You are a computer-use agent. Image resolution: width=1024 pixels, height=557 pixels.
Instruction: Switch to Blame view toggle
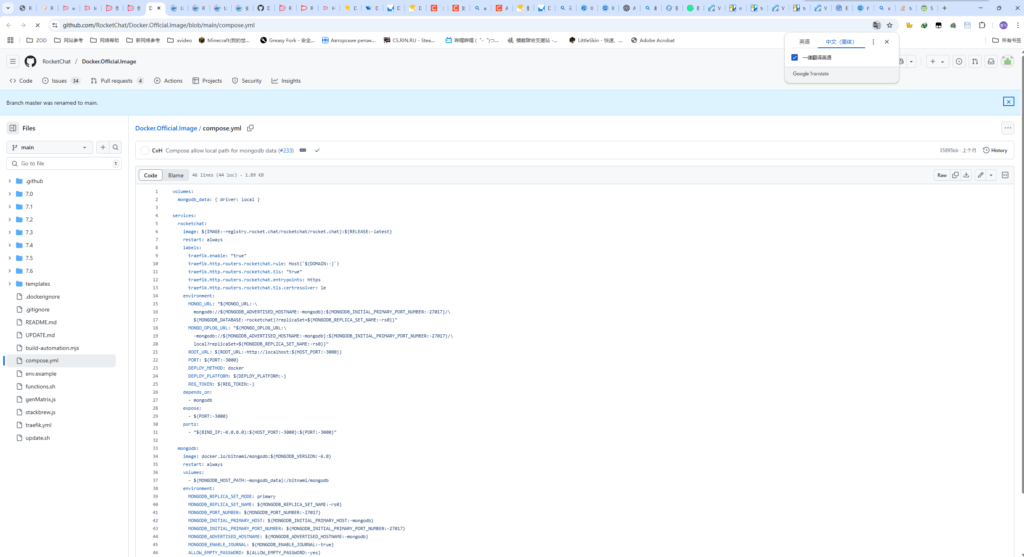coord(176,175)
